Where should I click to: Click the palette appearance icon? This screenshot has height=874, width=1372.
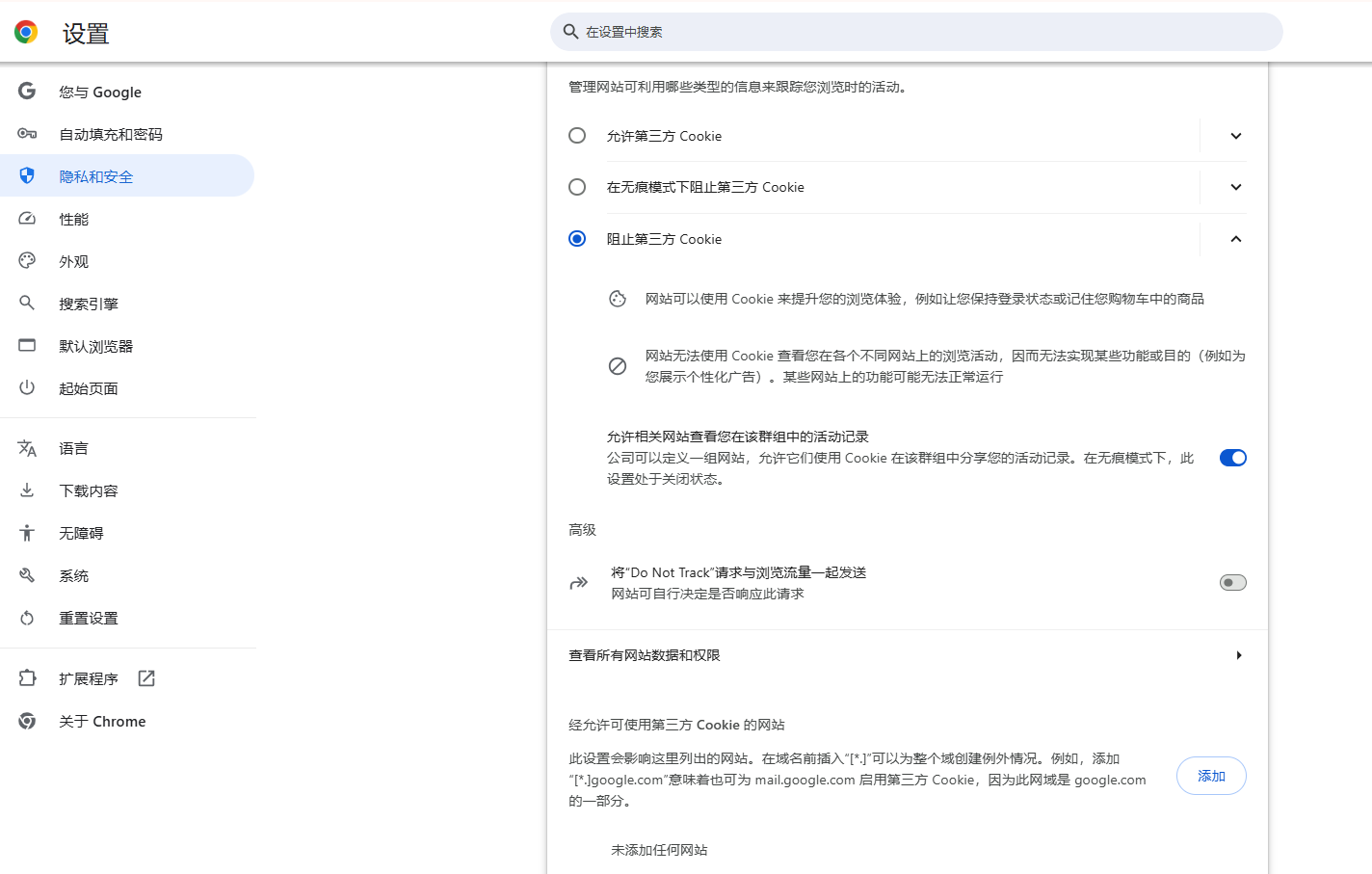27,261
